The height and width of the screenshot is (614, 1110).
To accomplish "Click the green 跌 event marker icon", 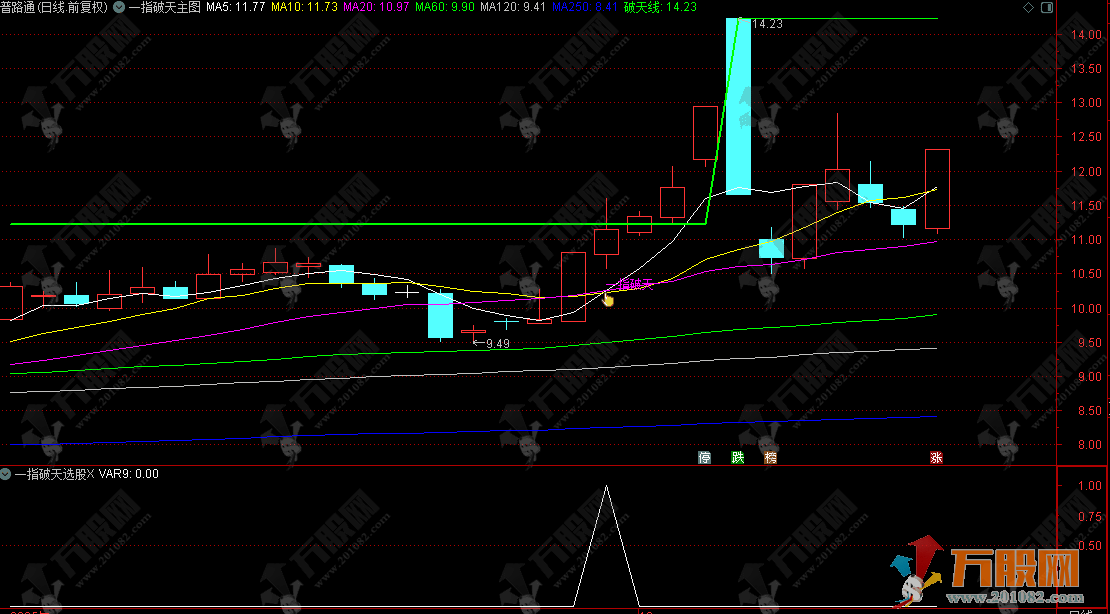I will point(738,458).
